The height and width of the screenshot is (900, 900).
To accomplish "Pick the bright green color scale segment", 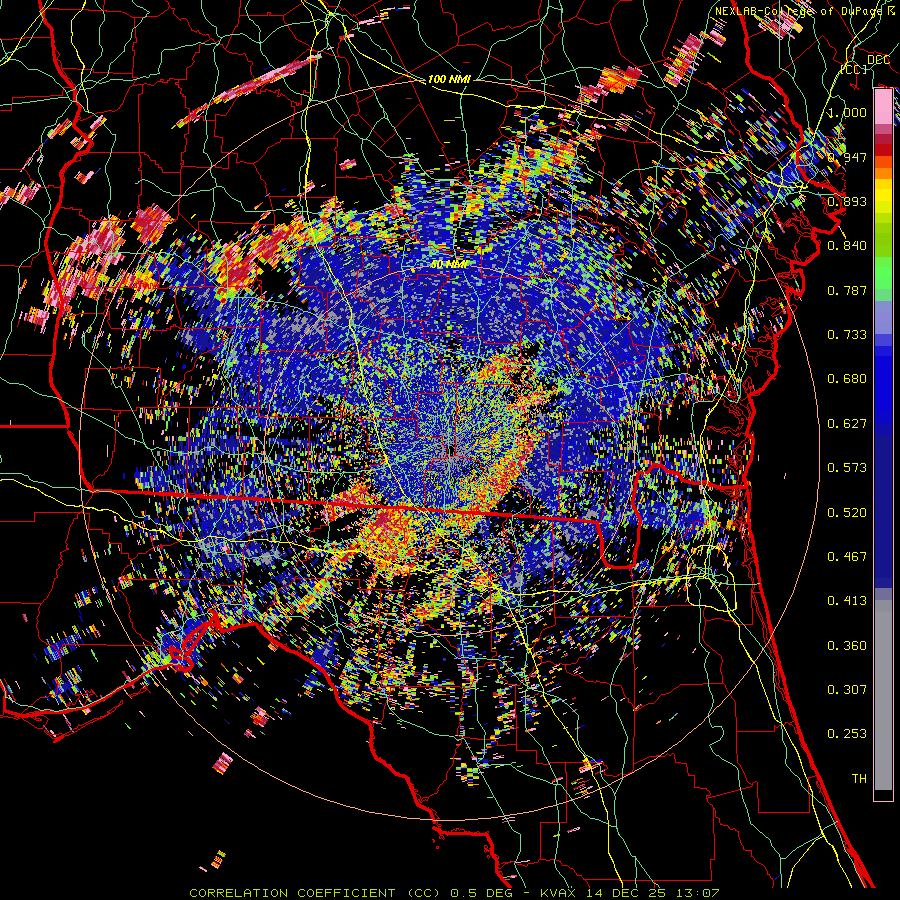I will (883, 273).
